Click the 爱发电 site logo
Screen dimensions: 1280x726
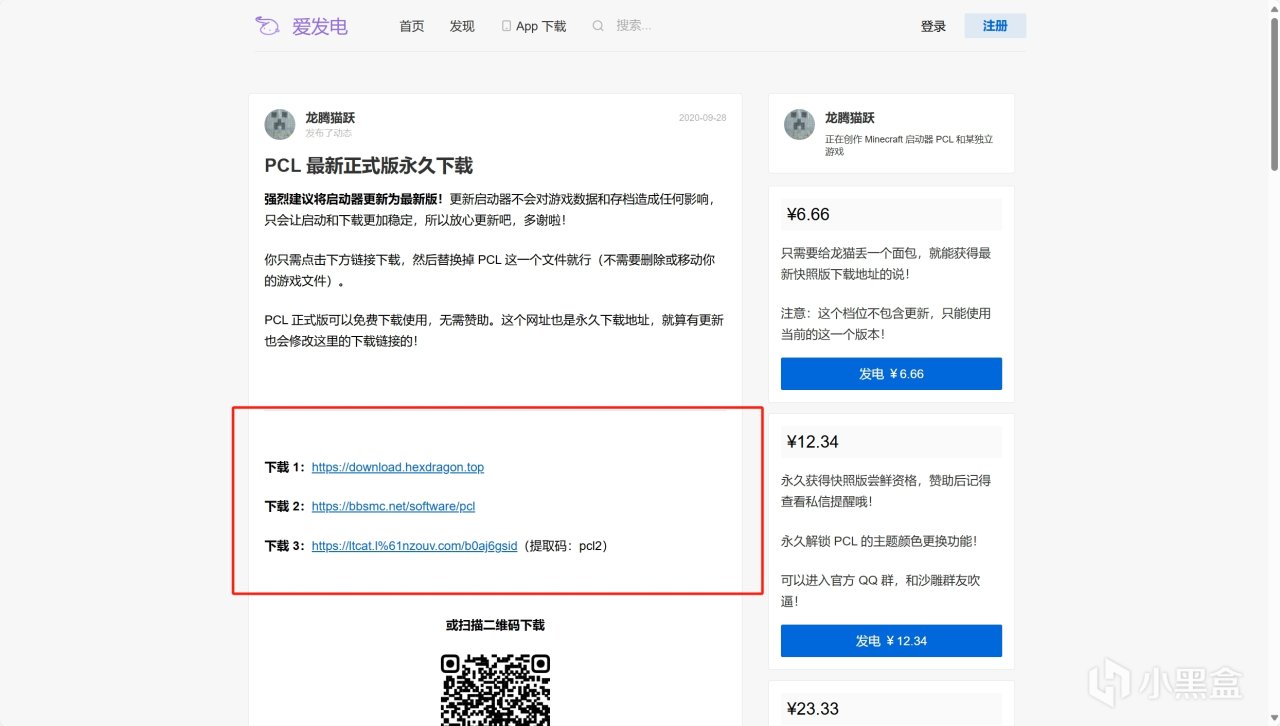[301, 27]
